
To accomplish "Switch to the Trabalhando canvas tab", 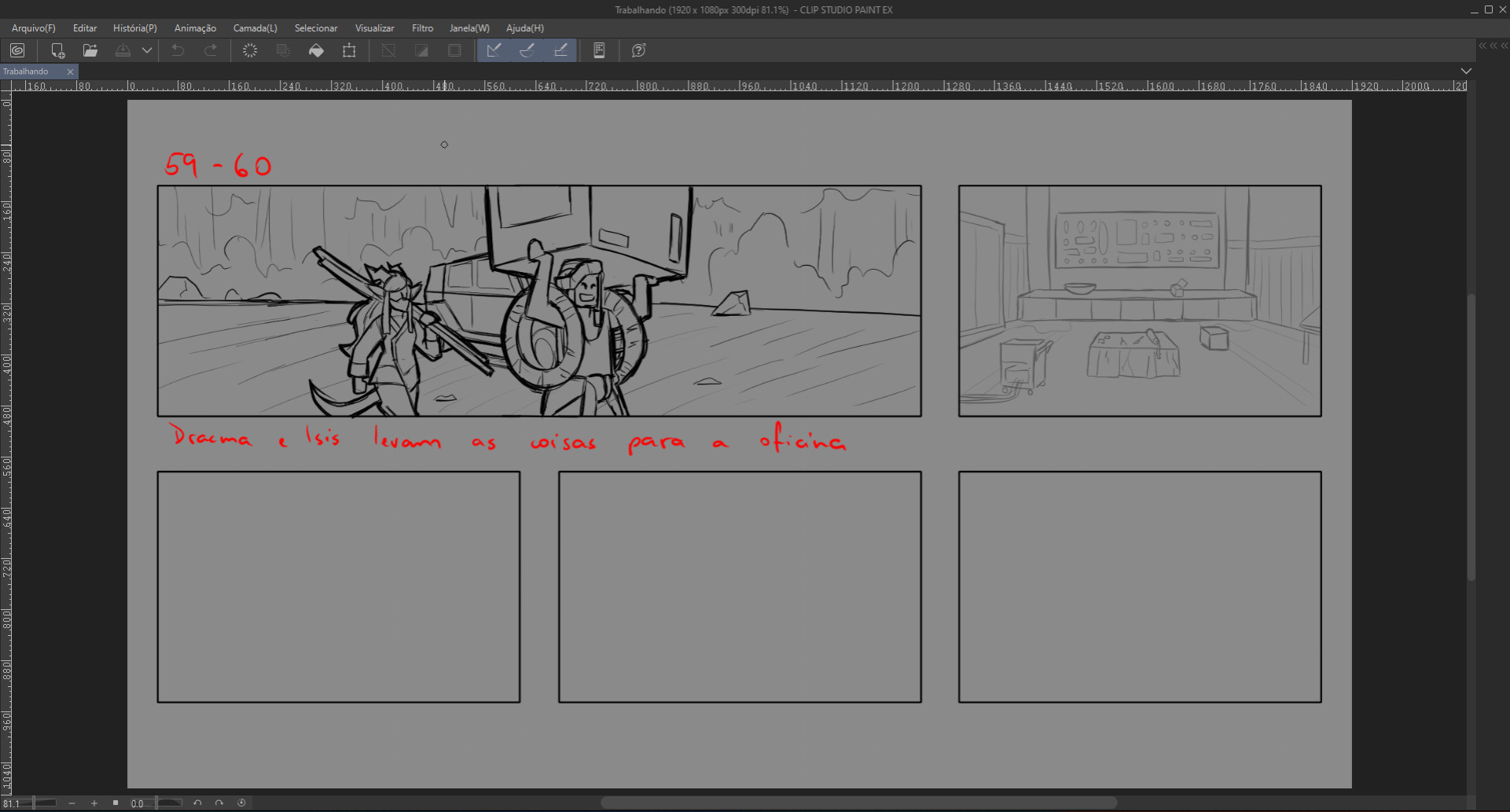I will click(x=31, y=72).
